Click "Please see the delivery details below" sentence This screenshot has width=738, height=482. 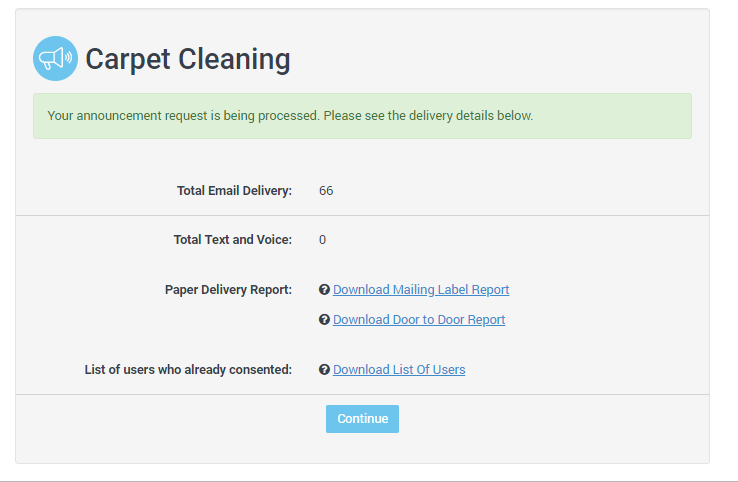coord(428,116)
